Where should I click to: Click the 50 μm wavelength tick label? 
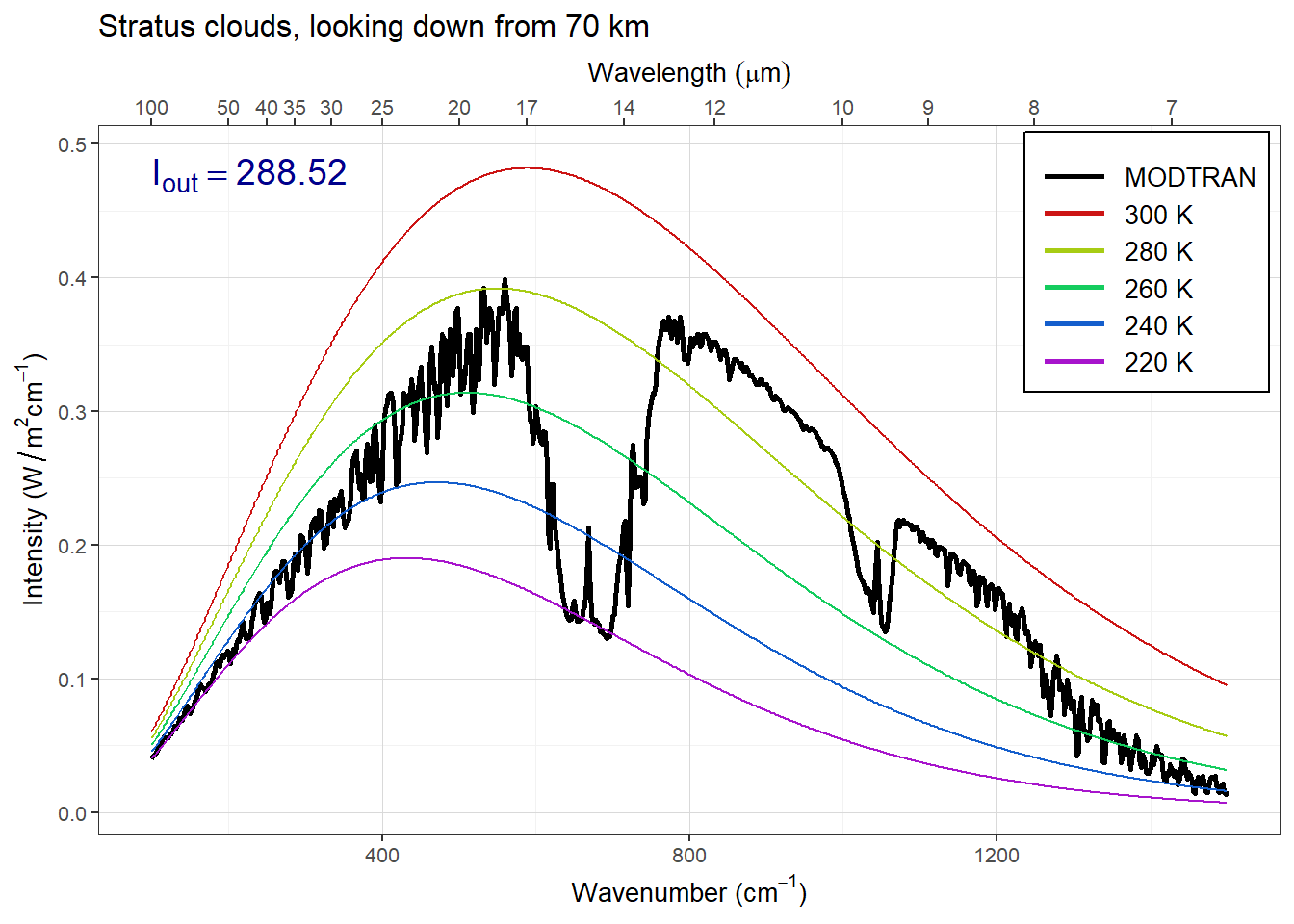click(228, 108)
